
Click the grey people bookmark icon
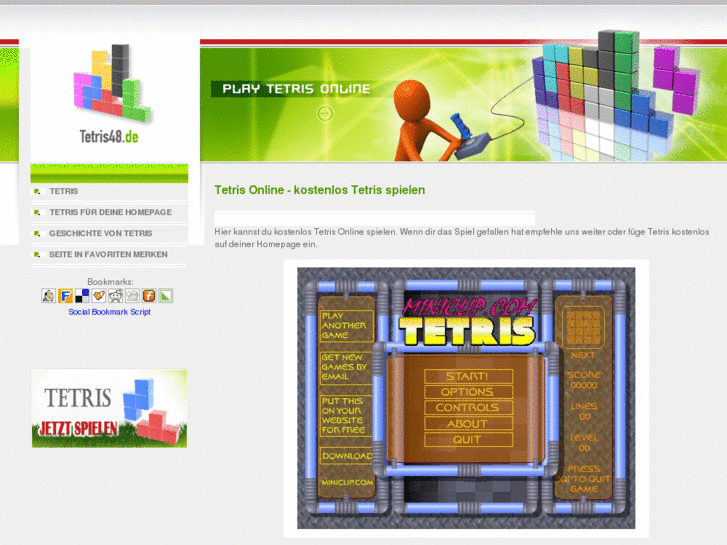click(x=132, y=295)
